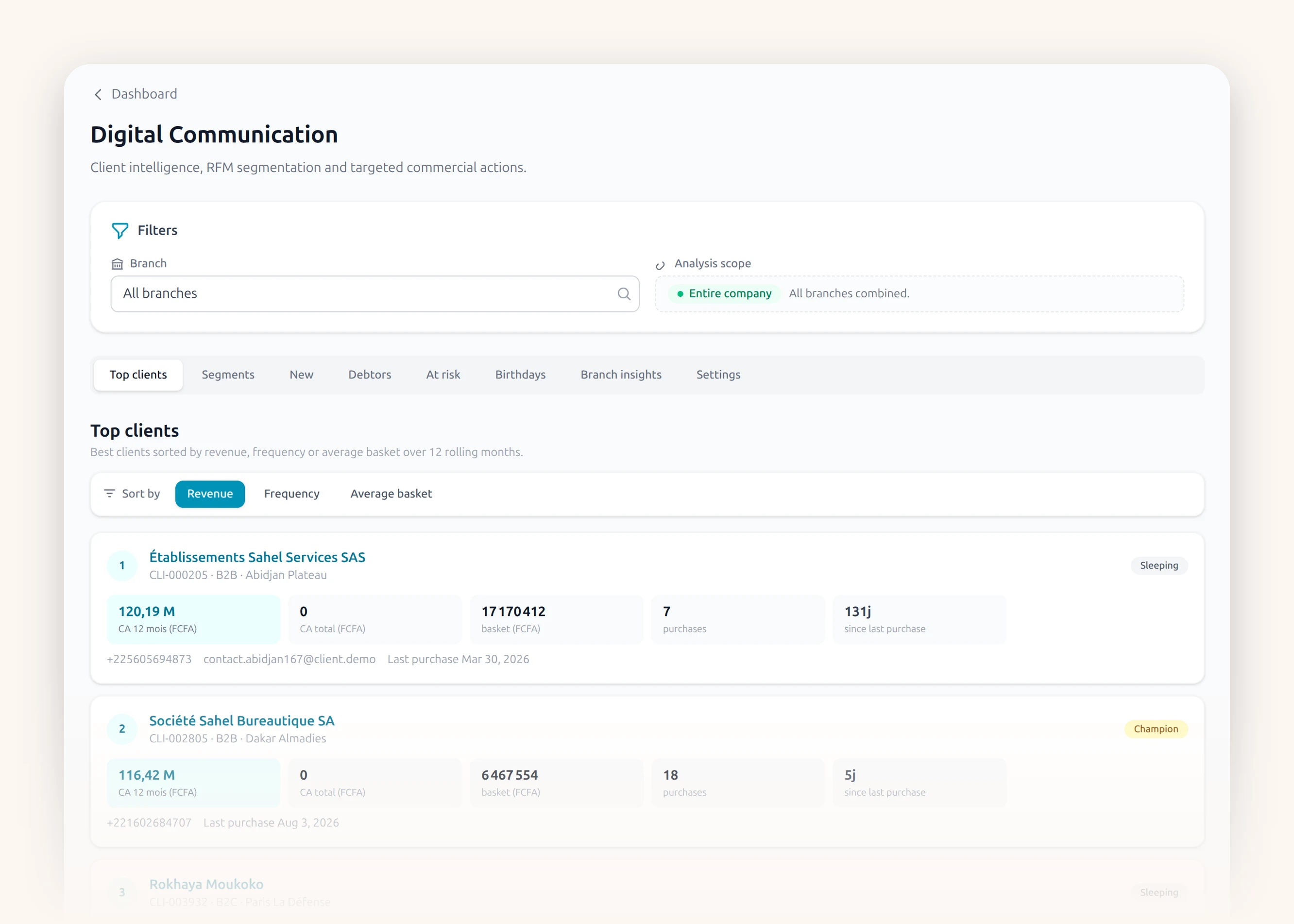1294x924 pixels.
Task: Switch to the Top clients tab
Action: 138,375
